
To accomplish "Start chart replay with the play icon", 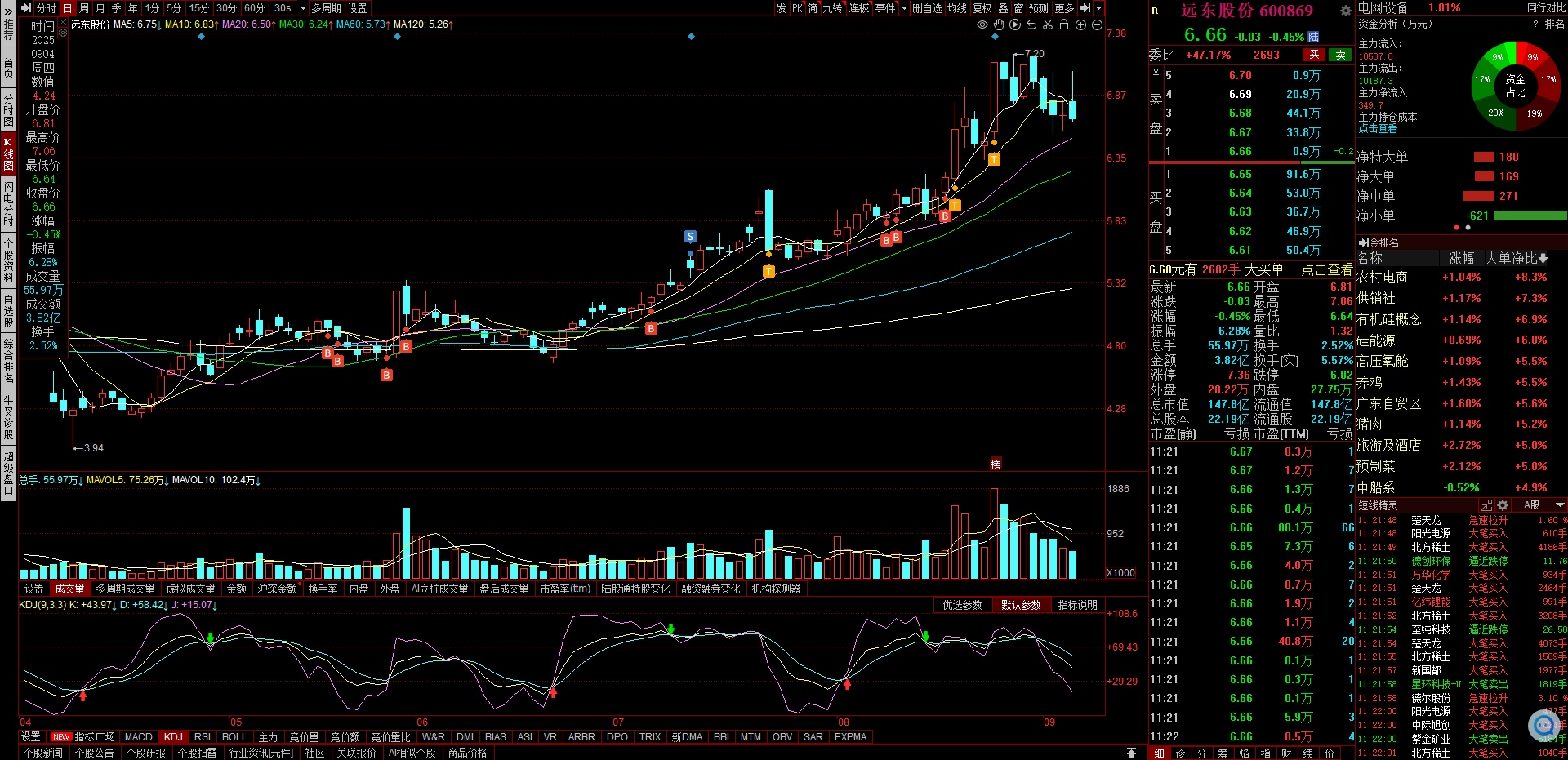I will pyautogui.click(x=1015, y=24).
